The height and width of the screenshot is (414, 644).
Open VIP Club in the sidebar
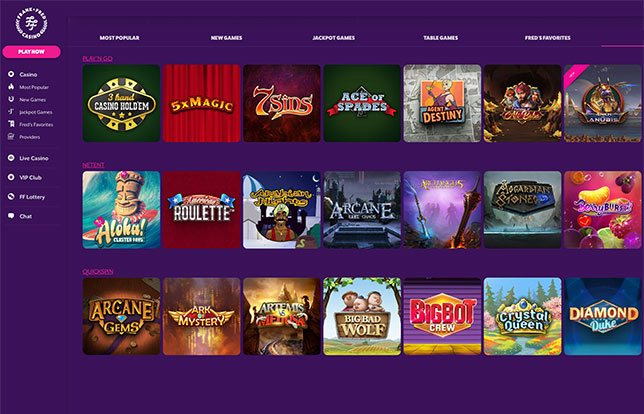coord(30,177)
